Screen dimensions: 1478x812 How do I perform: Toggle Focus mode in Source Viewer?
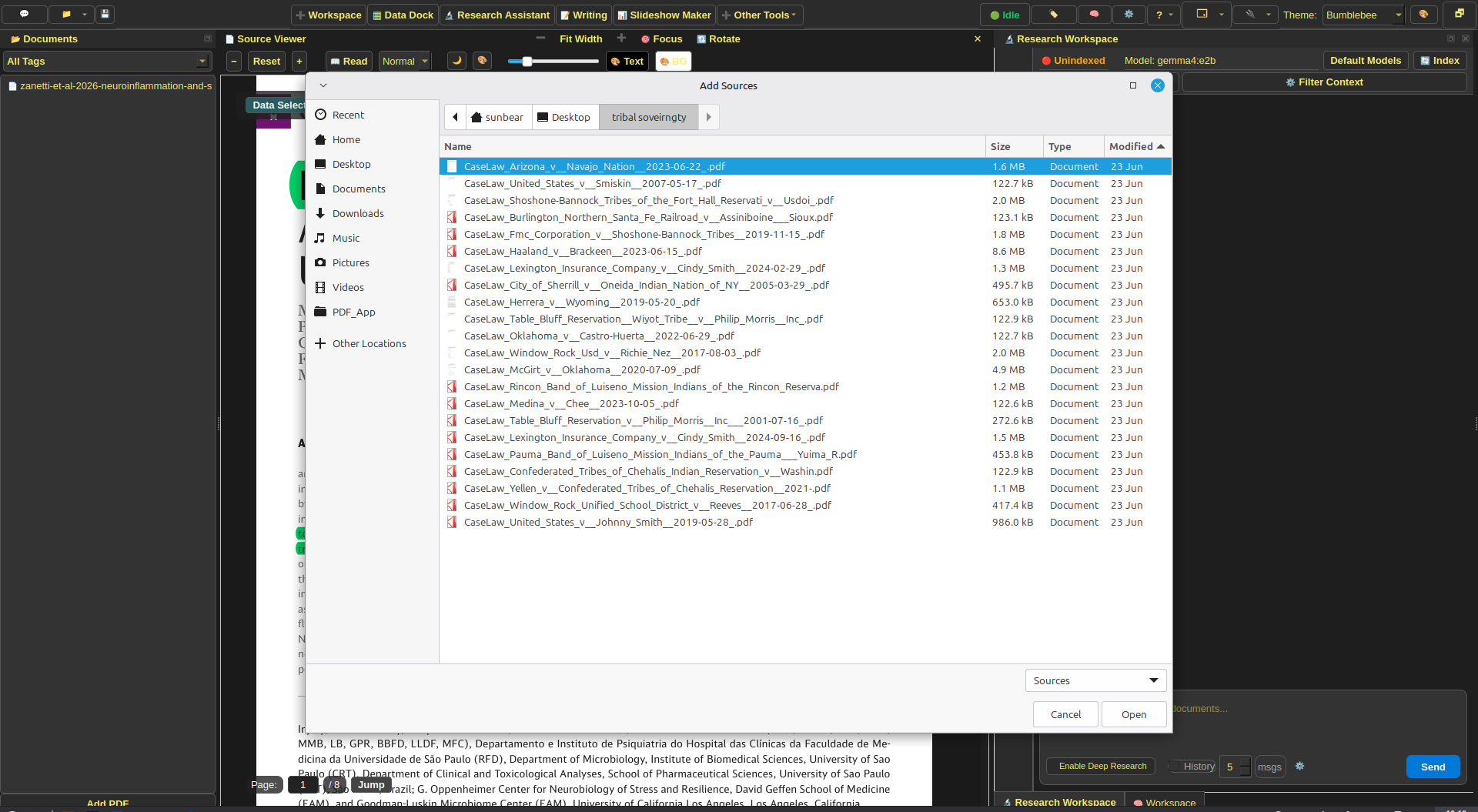(x=662, y=38)
